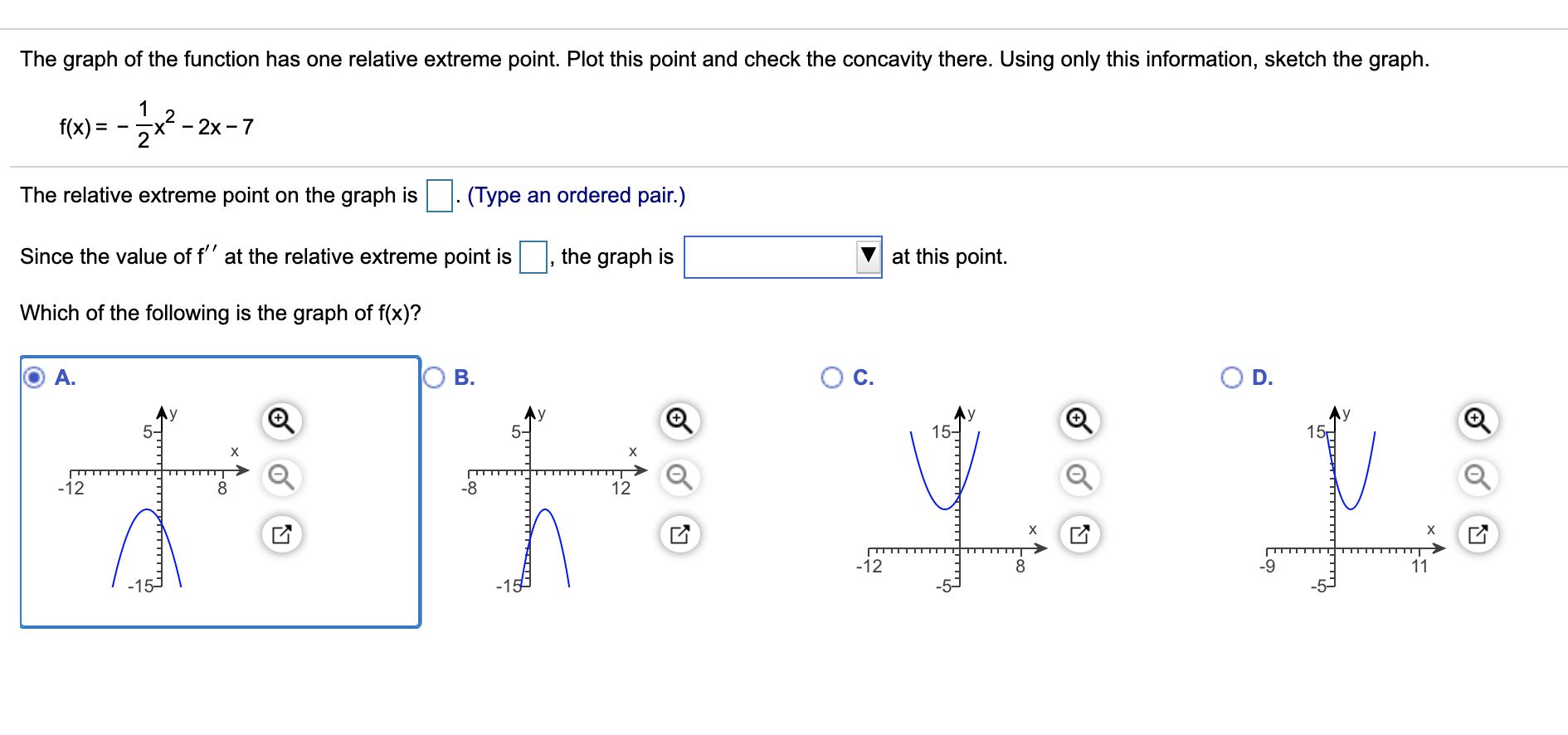The image size is (1568, 735).
Task: Select answer choice D radio button
Action: (x=1231, y=378)
